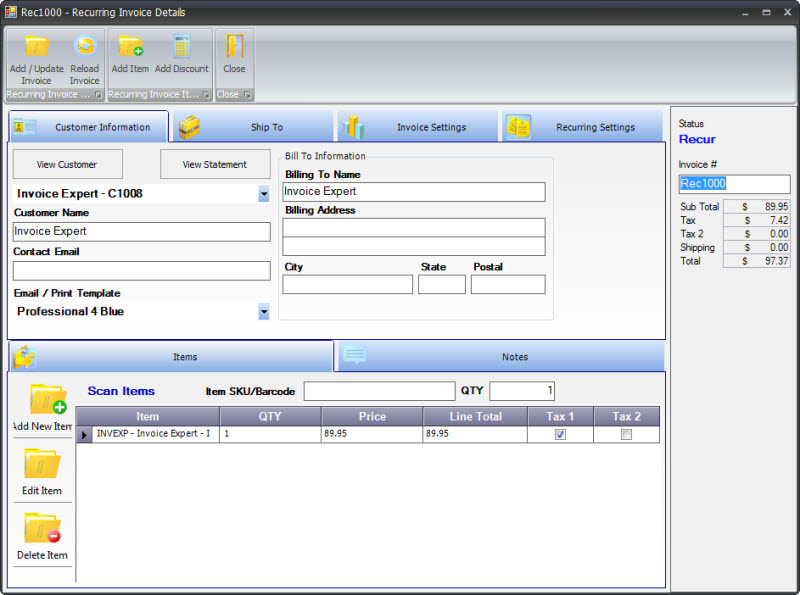Click the Line Total column header
The width and height of the screenshot is (800, 595).
[476, 416]
